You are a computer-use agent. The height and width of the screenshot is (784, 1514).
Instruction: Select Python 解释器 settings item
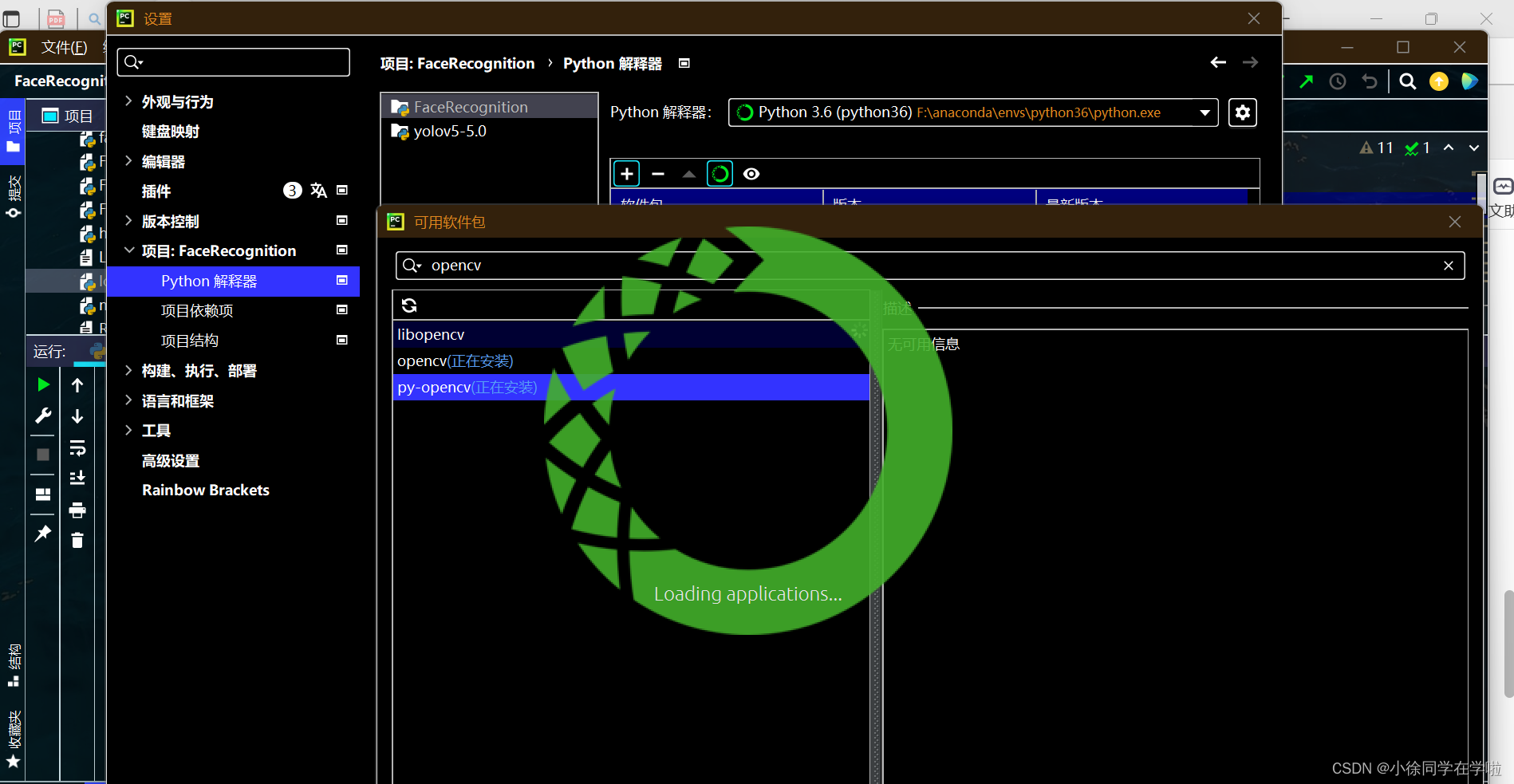coord(233,282)
